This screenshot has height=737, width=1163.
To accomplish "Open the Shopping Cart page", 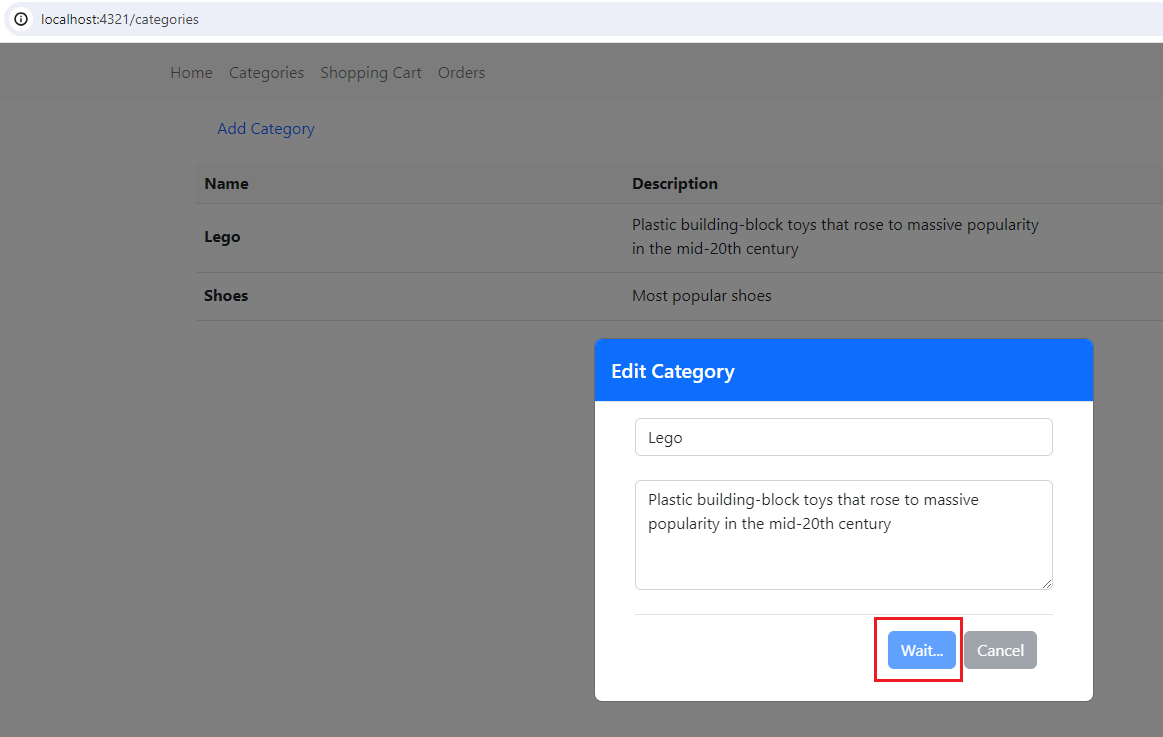I will (371, 73).
